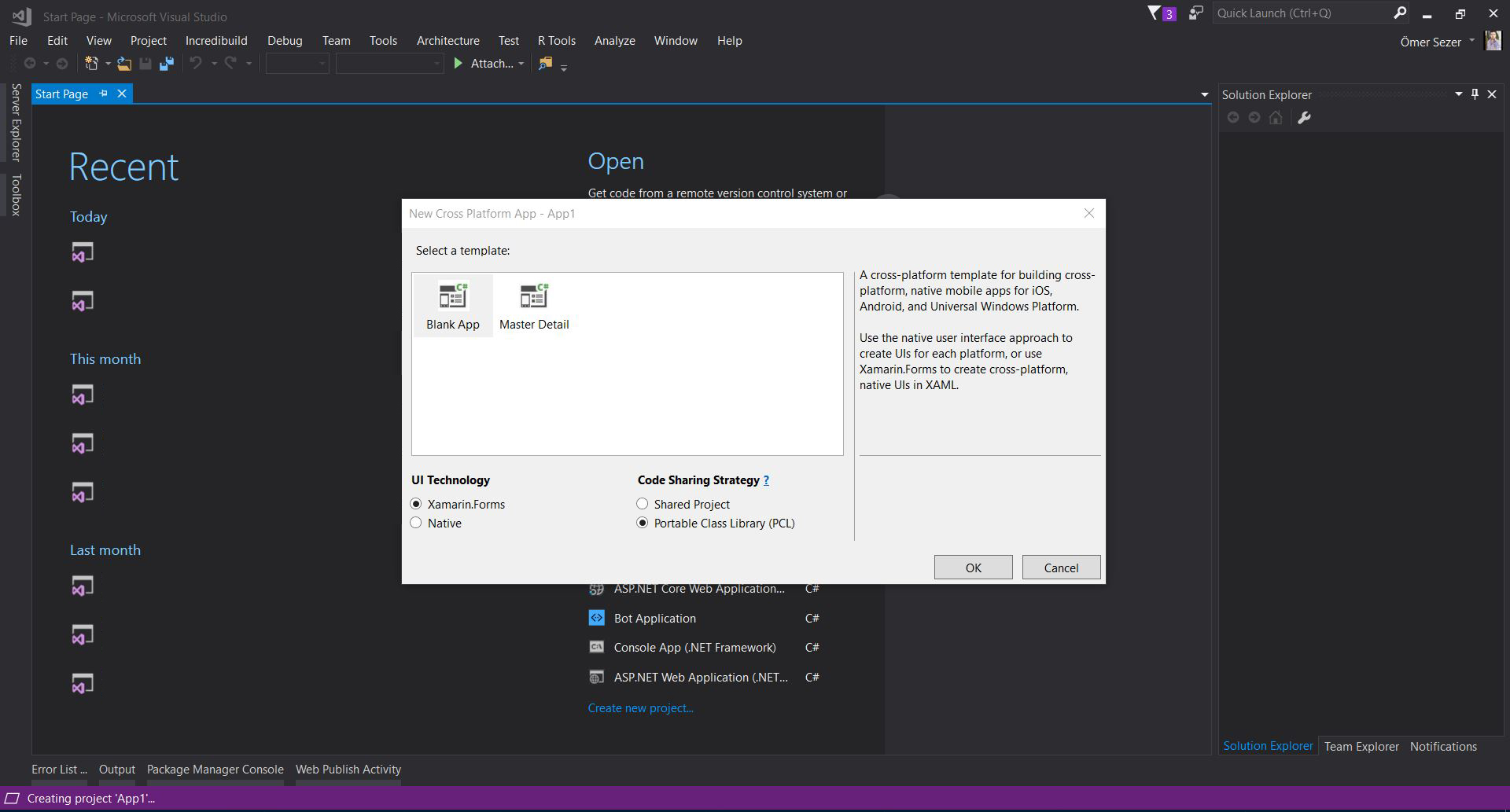Click Solution Explorer Forward icon
The image size is (1510, 812).
pyautogui.click(x=1254, y=118)
